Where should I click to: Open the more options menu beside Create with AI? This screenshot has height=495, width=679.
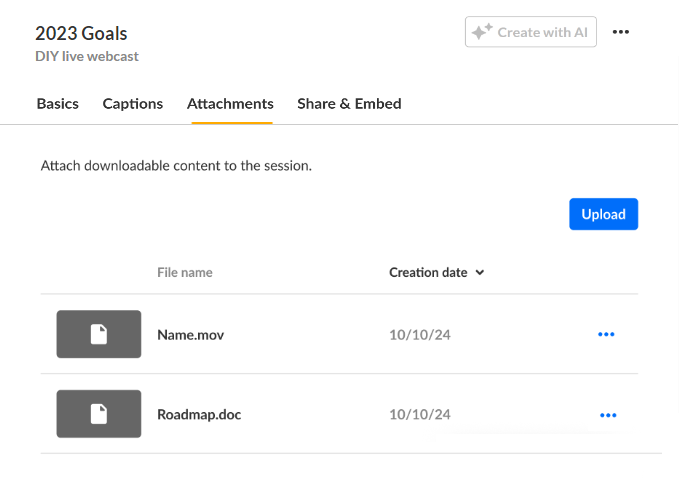(621, 32)
